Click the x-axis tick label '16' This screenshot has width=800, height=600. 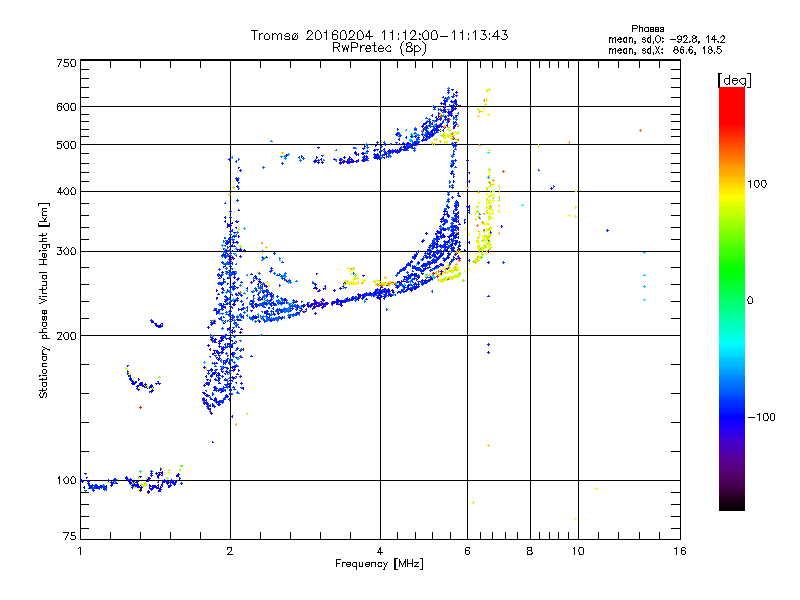(x=680, y=551)
